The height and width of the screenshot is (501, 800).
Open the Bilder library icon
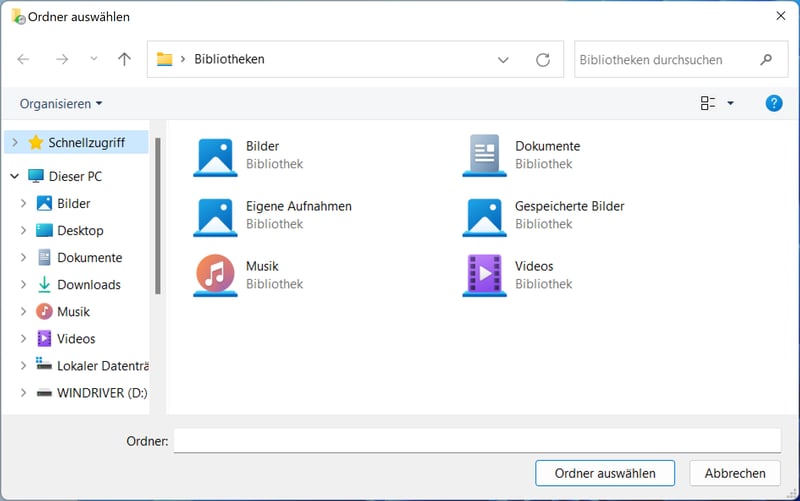pyautogui.click(x=215, y=156)
